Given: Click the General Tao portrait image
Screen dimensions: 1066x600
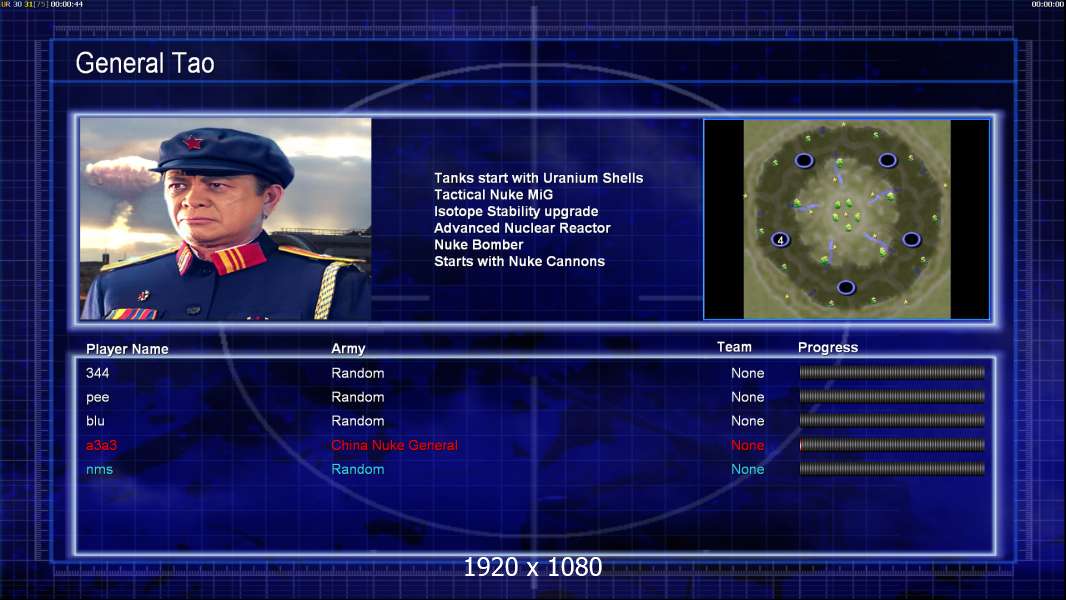Looking at the screenshot, I should [x=226, y=219].
